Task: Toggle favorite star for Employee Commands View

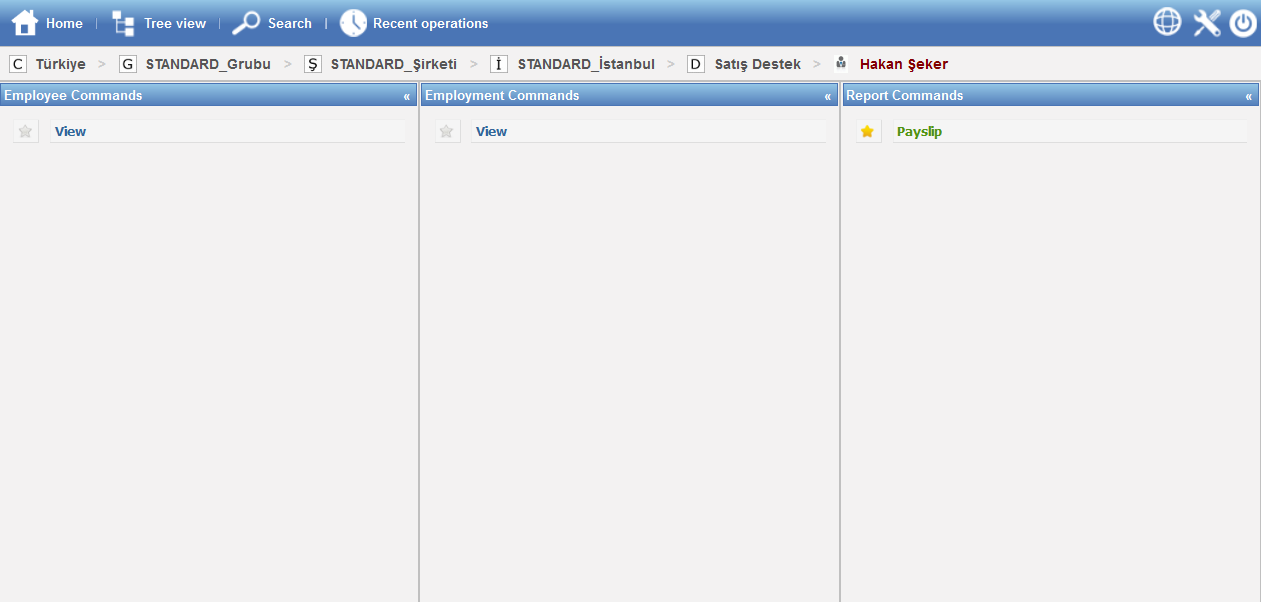Action: pos(26,131)
